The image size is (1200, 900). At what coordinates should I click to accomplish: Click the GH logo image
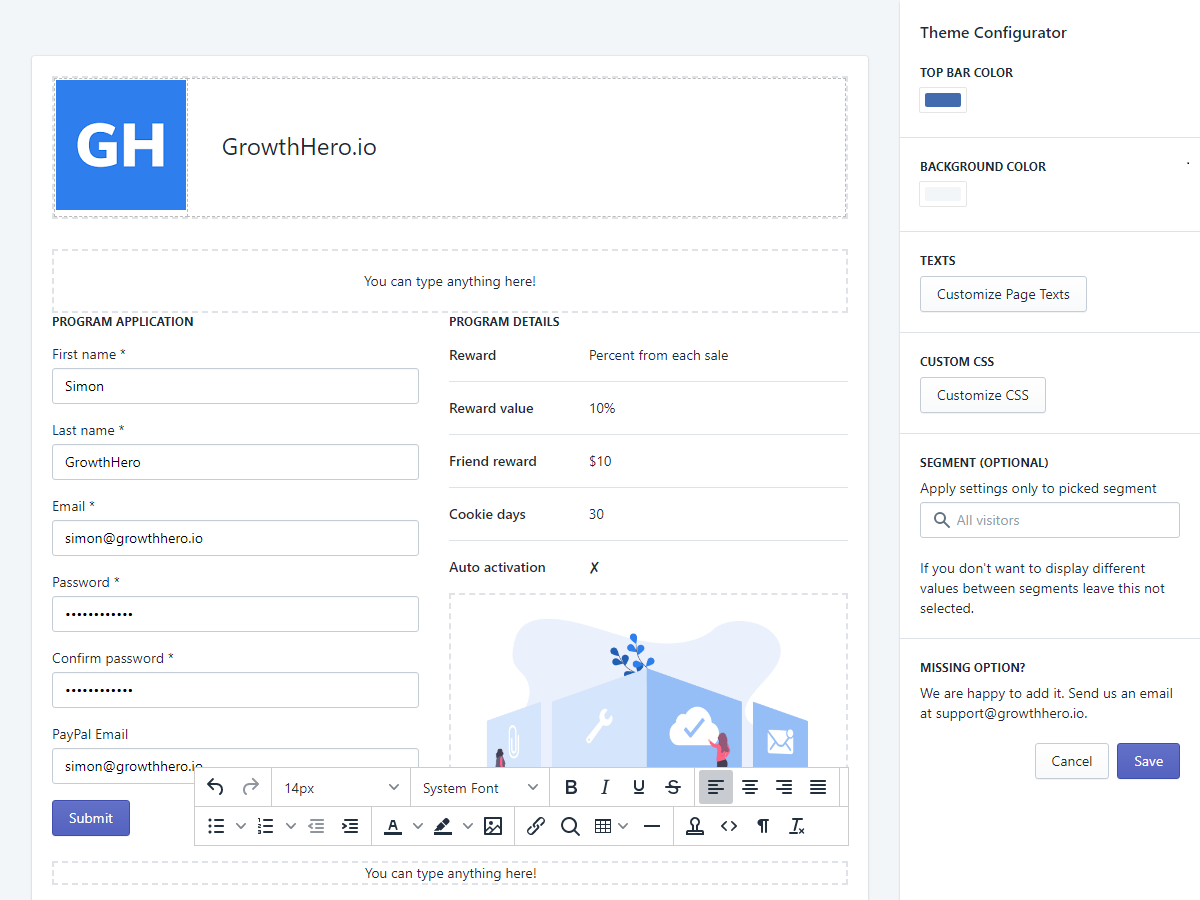click(121, 145)
